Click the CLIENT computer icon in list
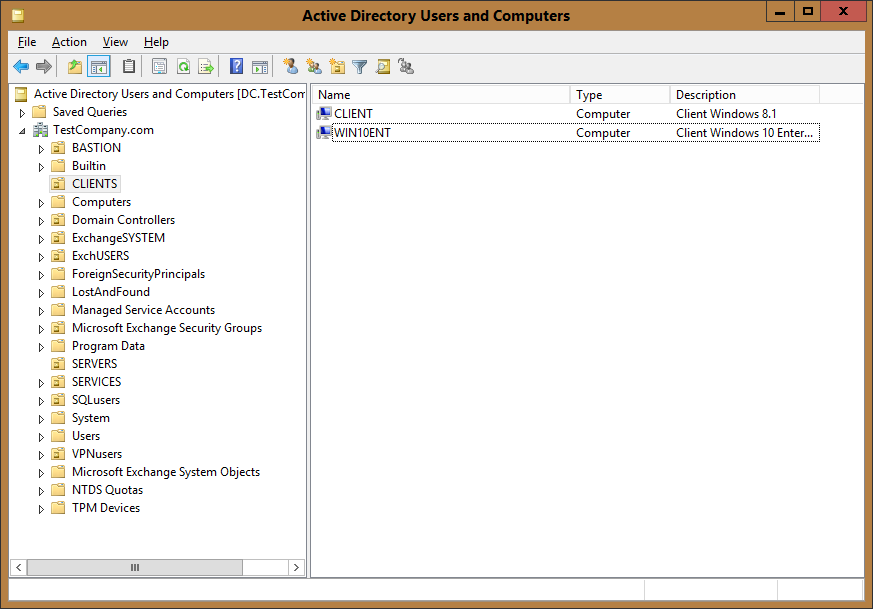 pyautogui.click(x=323, y=114)
